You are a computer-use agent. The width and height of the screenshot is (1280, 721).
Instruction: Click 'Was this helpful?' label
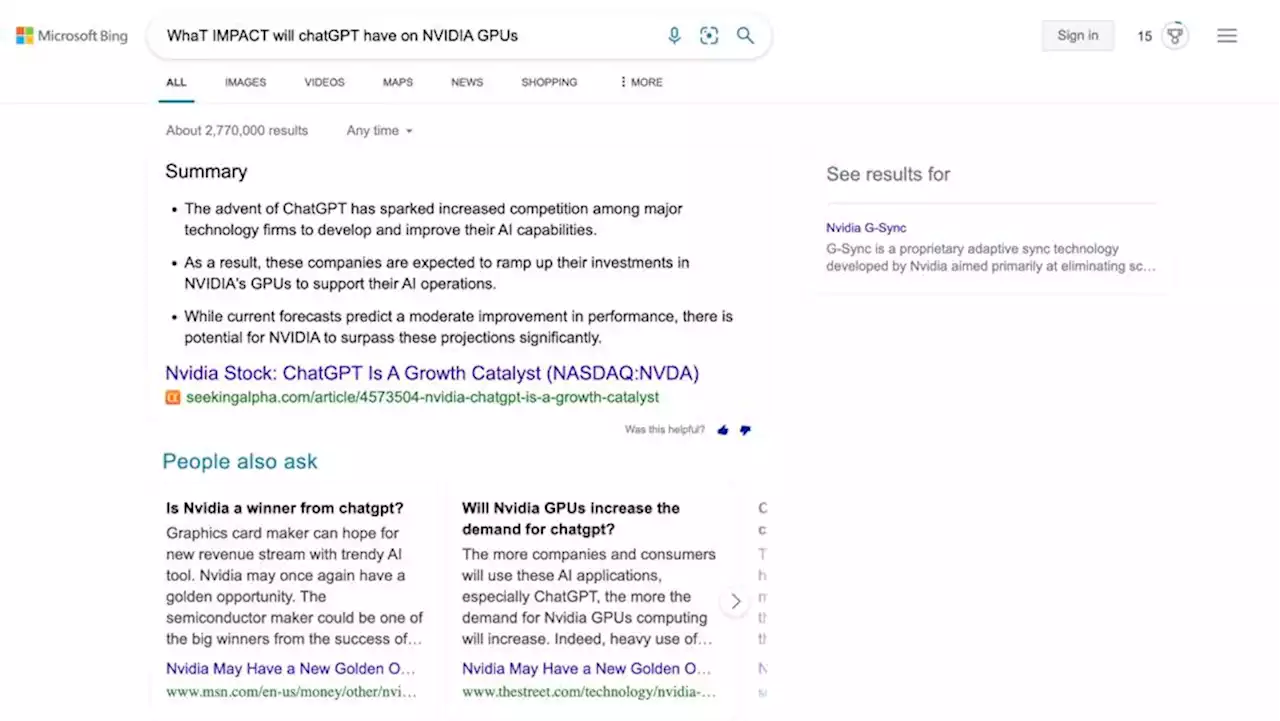click(x=665, y=430)
